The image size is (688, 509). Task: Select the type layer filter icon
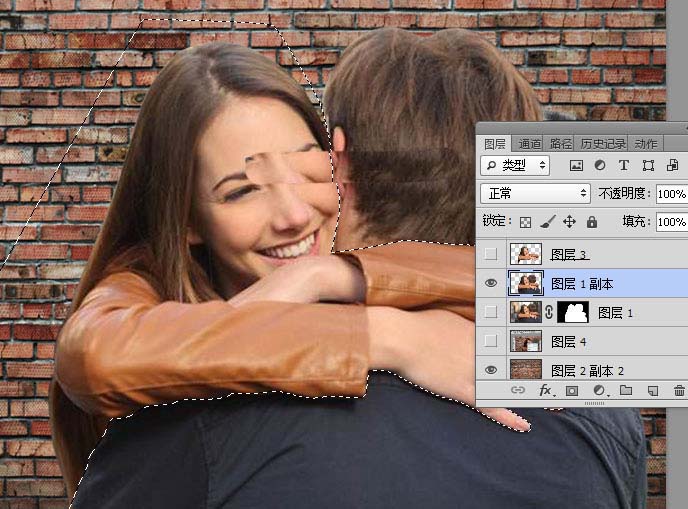[624, 165]
